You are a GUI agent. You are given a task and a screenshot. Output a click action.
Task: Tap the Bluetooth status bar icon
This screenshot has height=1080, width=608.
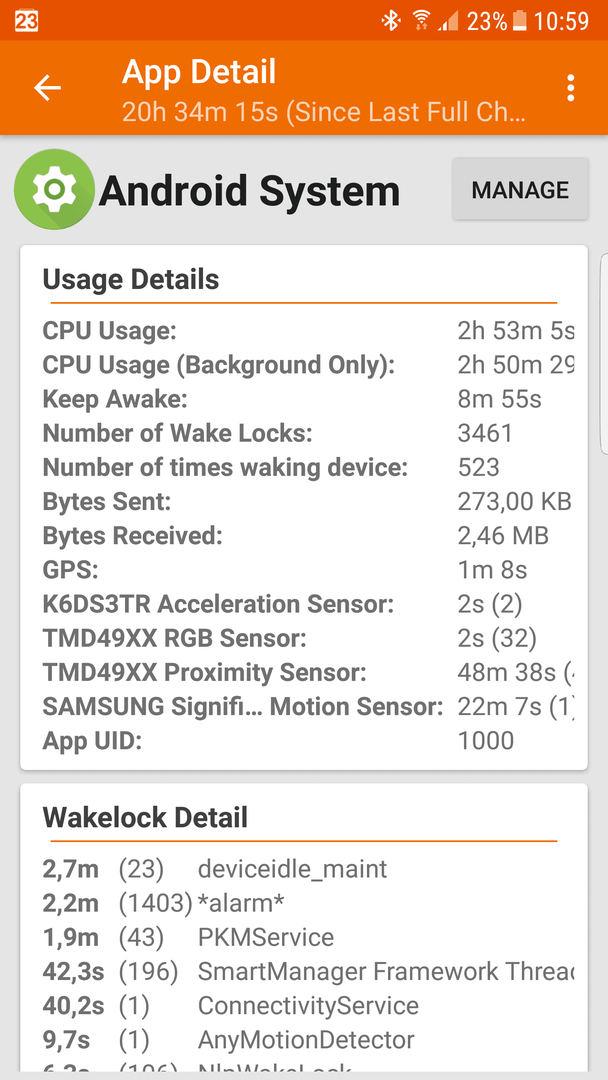391,21
